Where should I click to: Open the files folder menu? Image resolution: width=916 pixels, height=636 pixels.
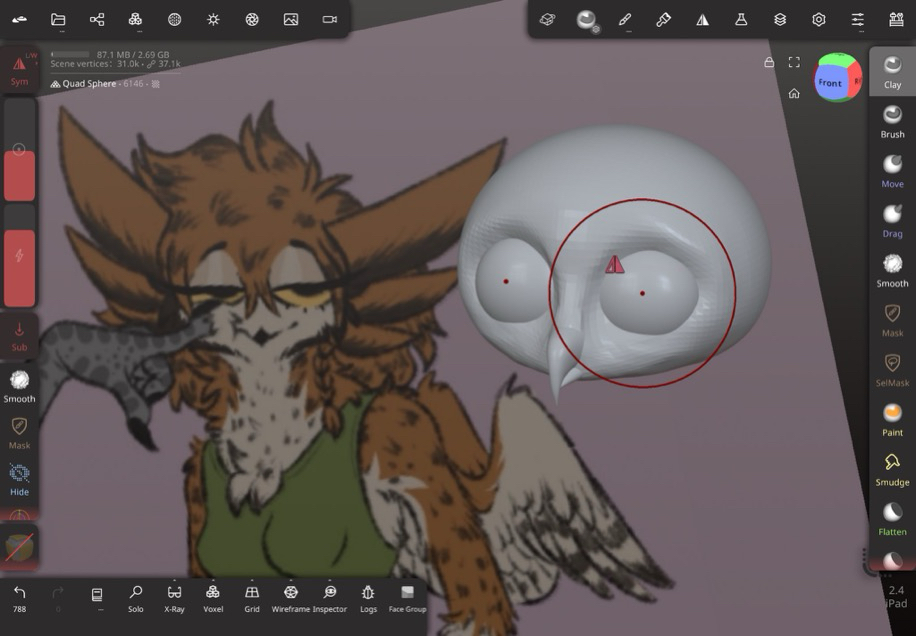click(58, 19)
